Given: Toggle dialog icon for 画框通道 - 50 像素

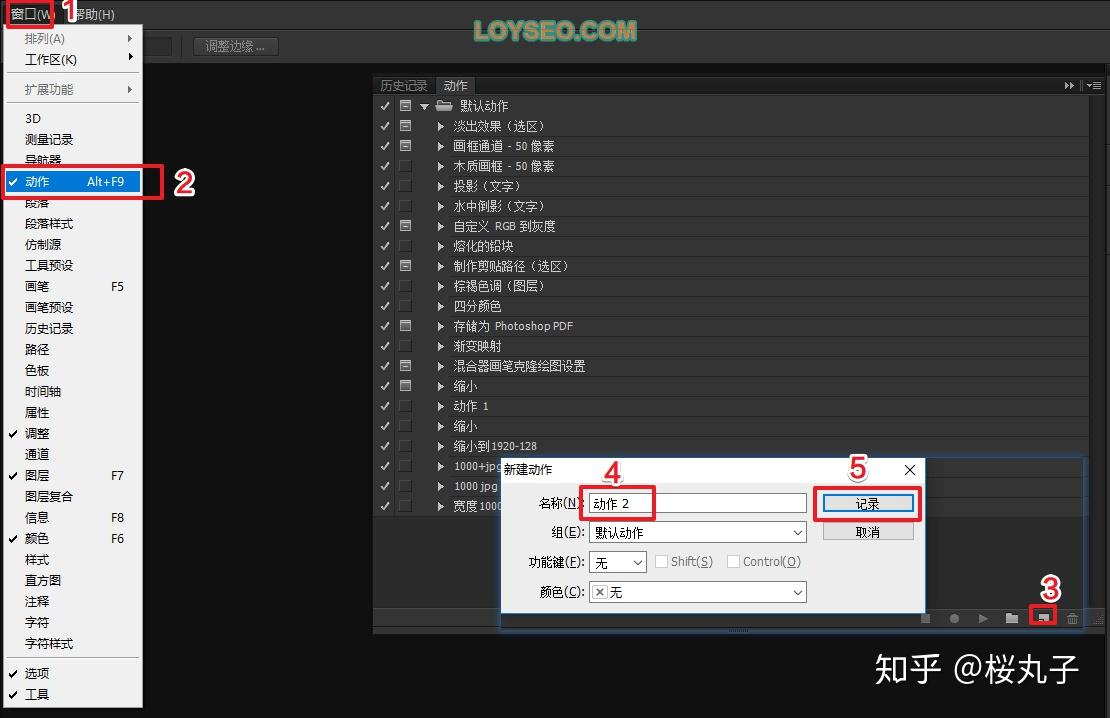Looking at the screenshot, I should pyautogui.click(x=406, y=146).
